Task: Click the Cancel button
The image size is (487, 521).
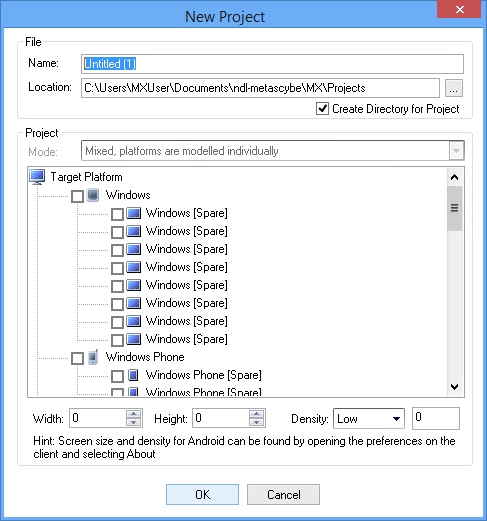Action: coord(283,495)
